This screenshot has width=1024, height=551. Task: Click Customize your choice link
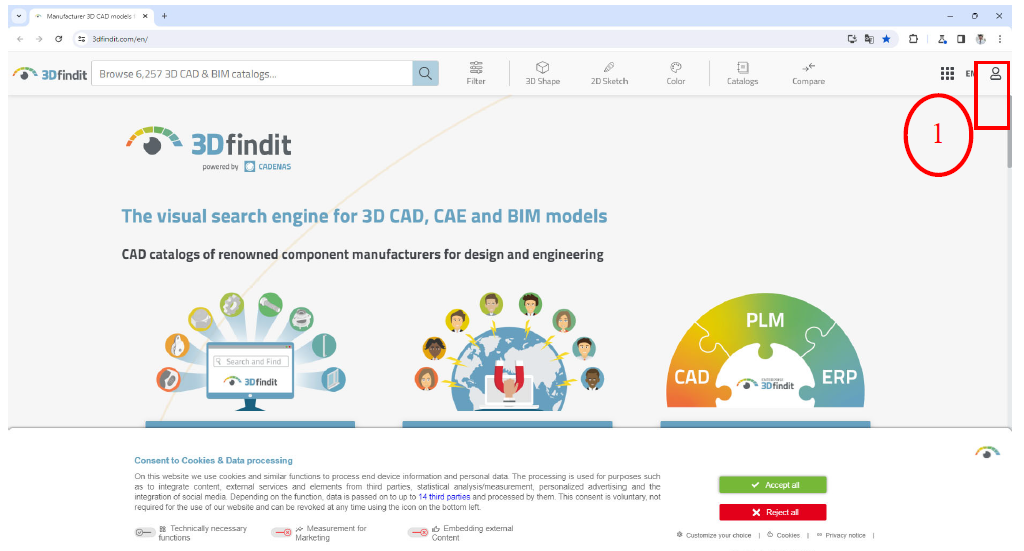[714, 535]
